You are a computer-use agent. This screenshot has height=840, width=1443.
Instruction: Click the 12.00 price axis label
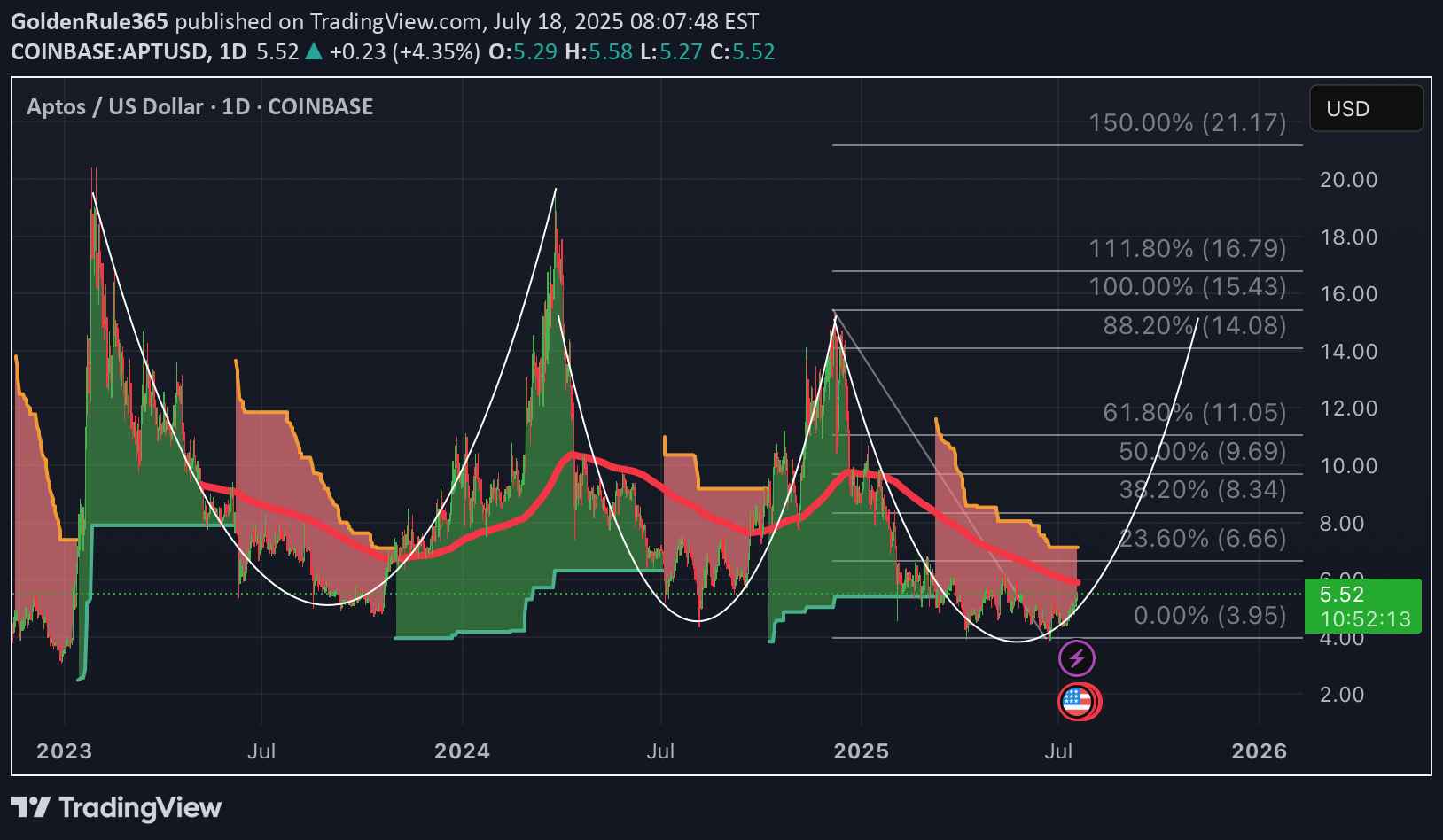[x=1348, y=408]
